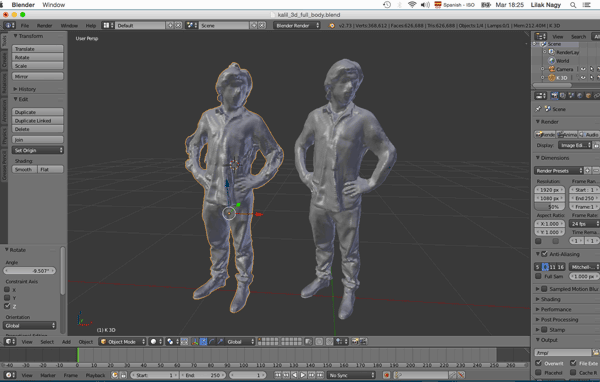Viewport: 600px width, 382px height.
Task: Toggle Camera visibility eye in outliner
Action: click(x=583, y=69)
